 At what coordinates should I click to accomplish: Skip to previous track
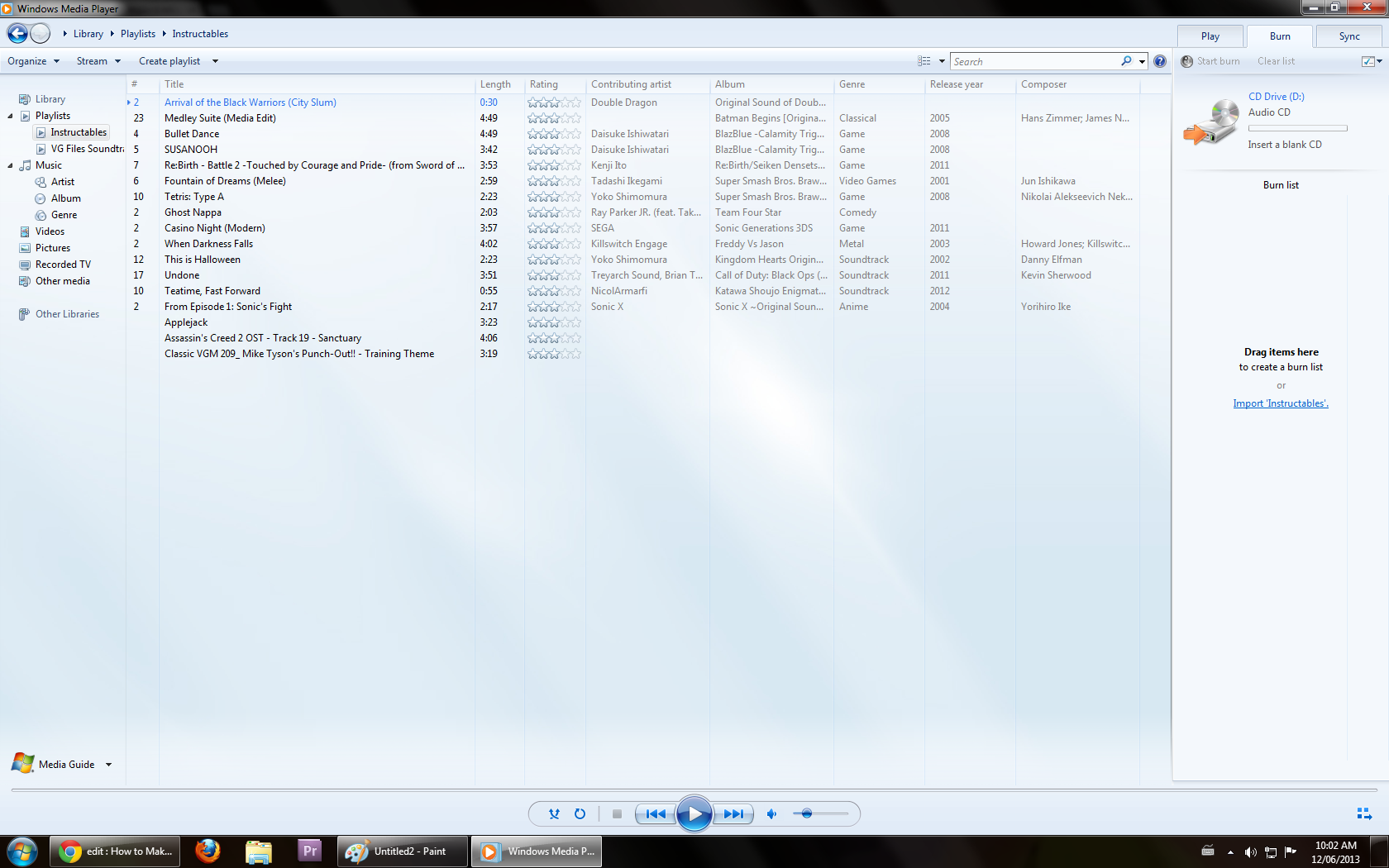coord(656,814)
